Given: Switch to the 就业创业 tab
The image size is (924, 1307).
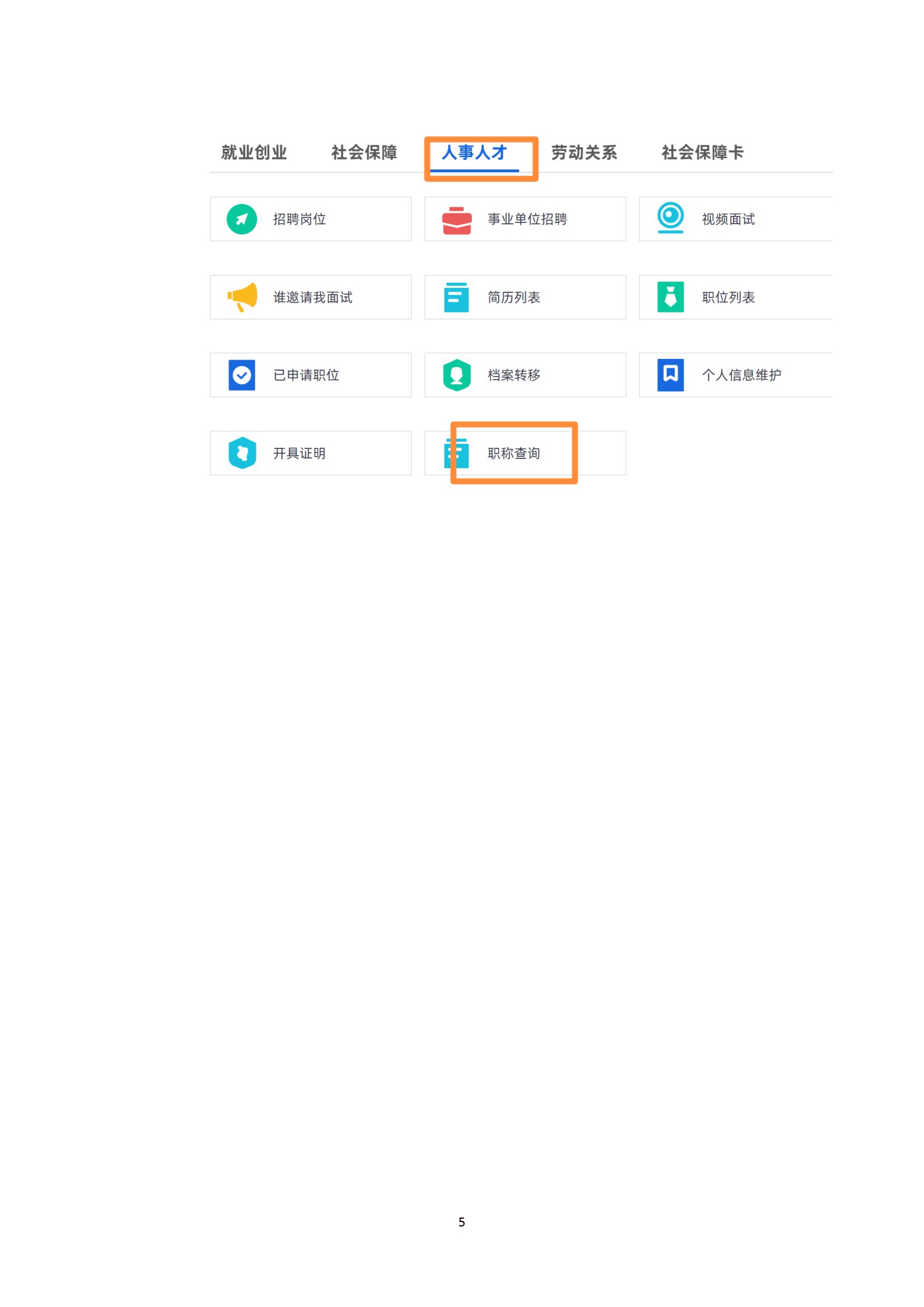Looking at the screenshot, I should pyautogui.click(x=254, y=153).
